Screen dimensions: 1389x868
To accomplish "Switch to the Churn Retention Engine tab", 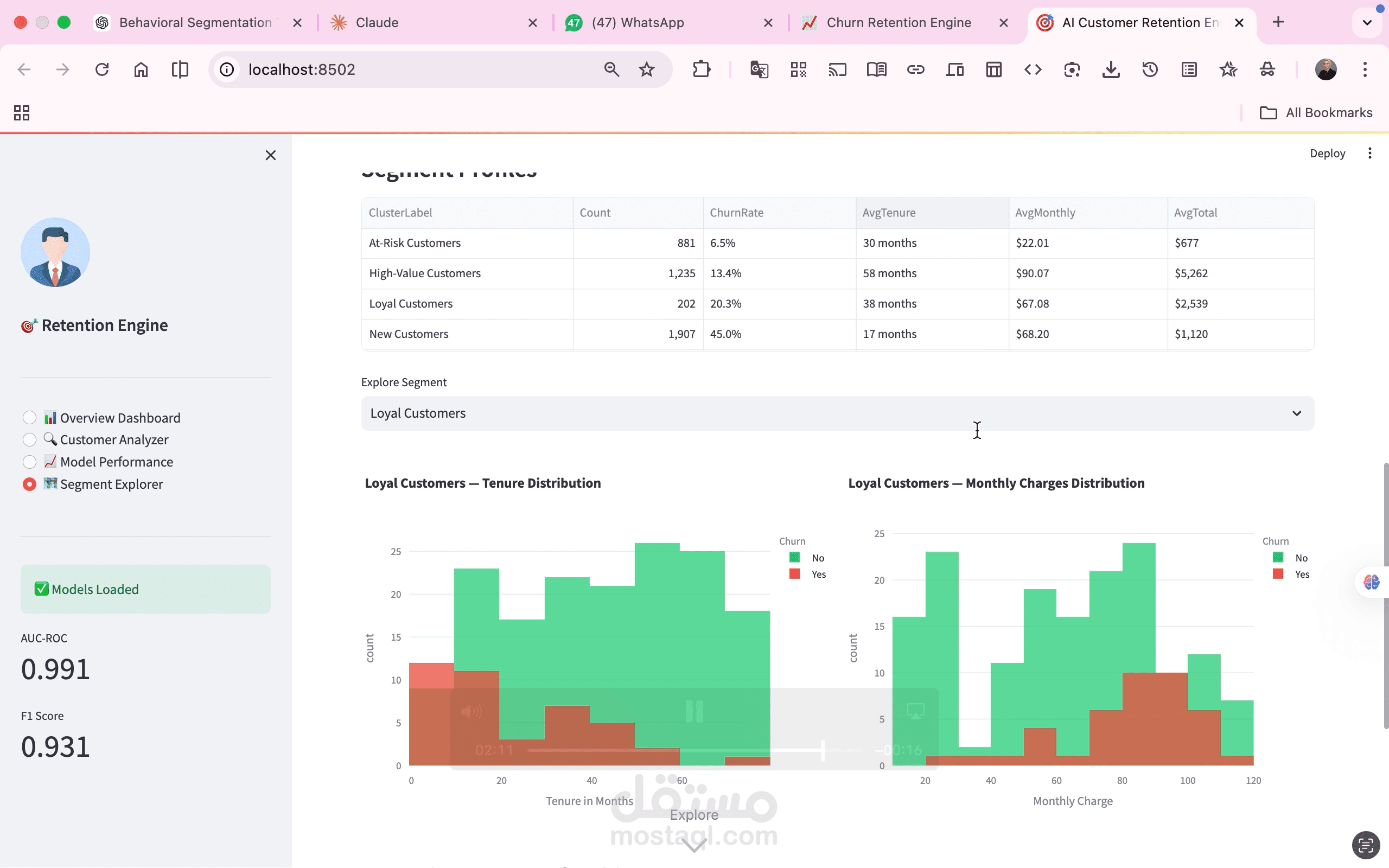I will tap(899, 22).
